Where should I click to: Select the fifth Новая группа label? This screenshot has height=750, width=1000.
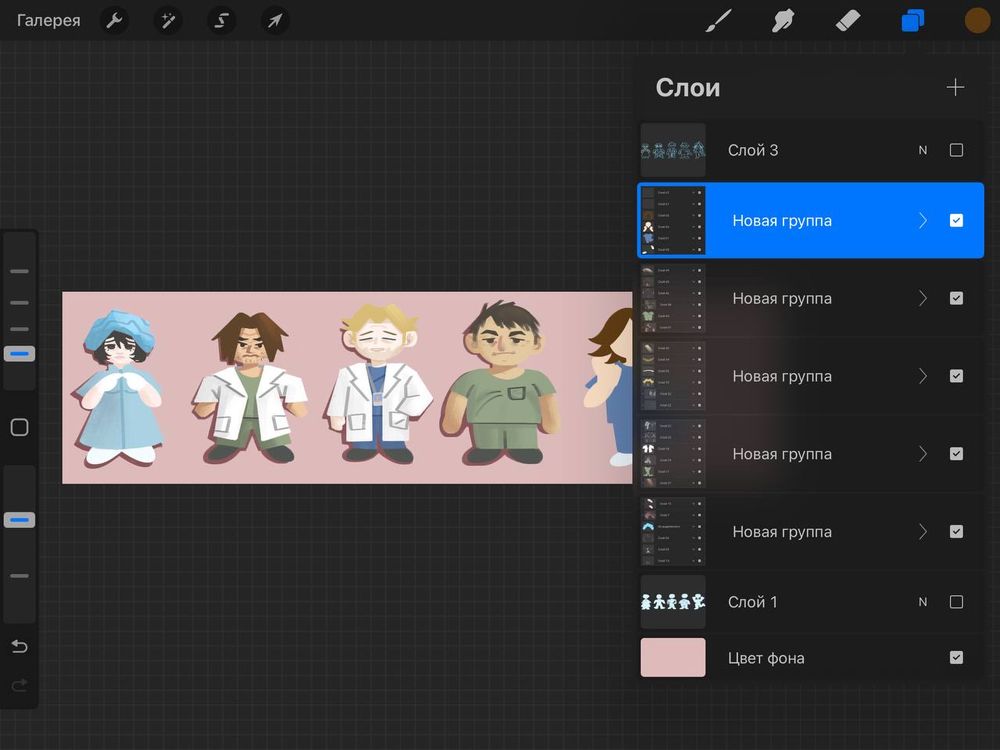pyautogui.click(x=782, y=532)
